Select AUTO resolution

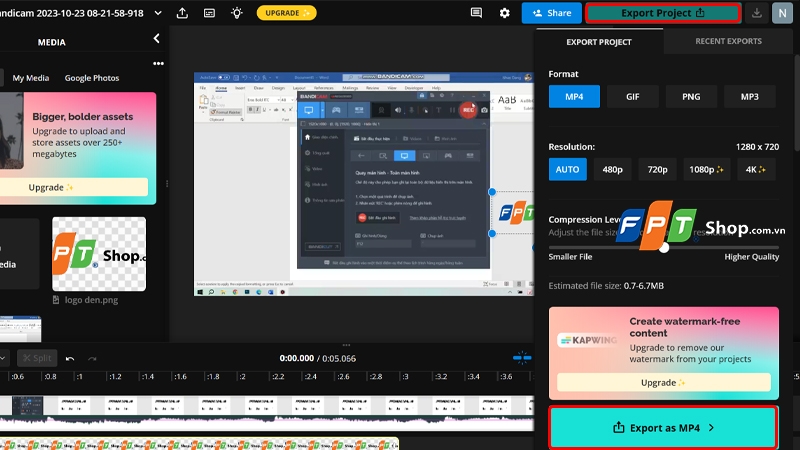tap(567, 169)
